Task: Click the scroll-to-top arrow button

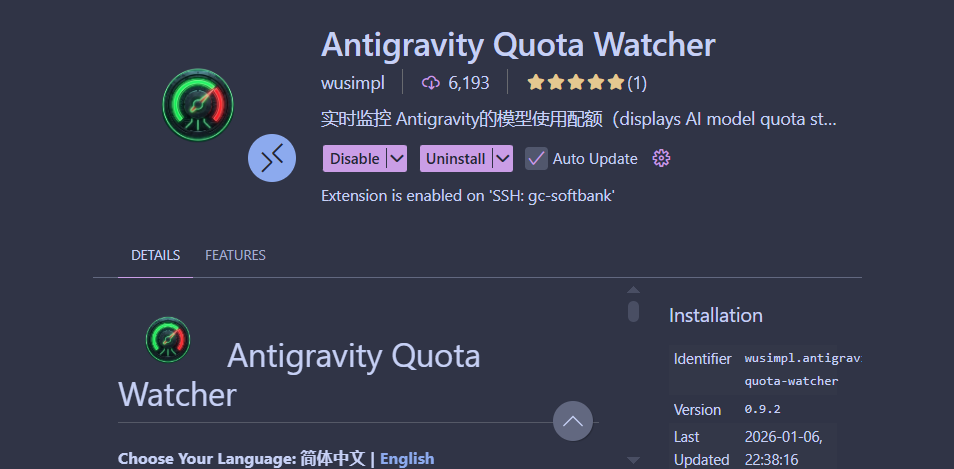Action: click(573, 421)
